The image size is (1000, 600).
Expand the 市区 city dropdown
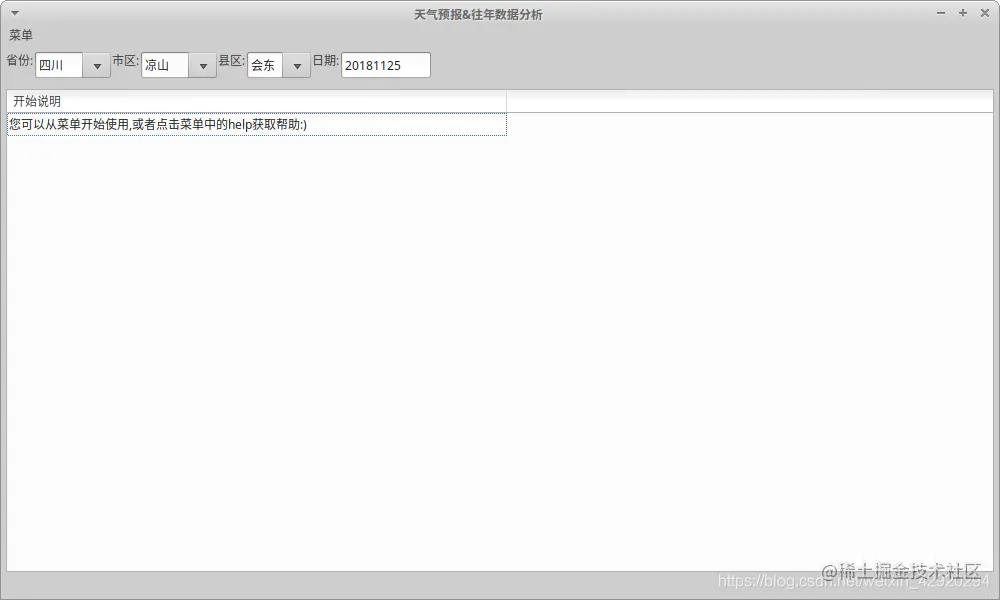tap(203, 64)
